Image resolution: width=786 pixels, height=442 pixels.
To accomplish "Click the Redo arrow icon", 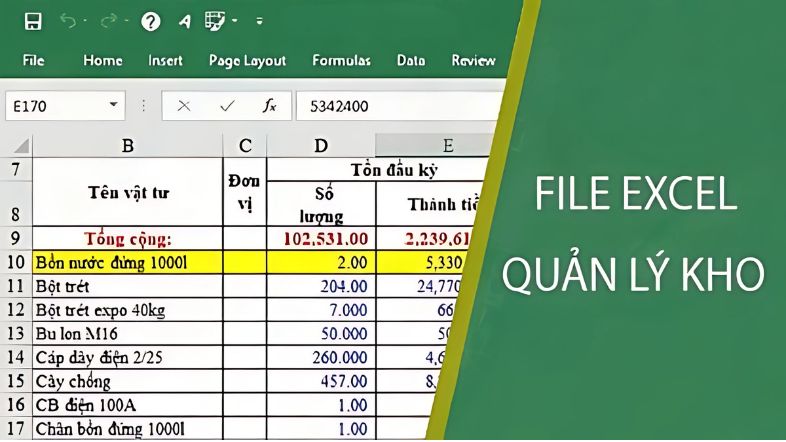I will click(x=108, y=21).
